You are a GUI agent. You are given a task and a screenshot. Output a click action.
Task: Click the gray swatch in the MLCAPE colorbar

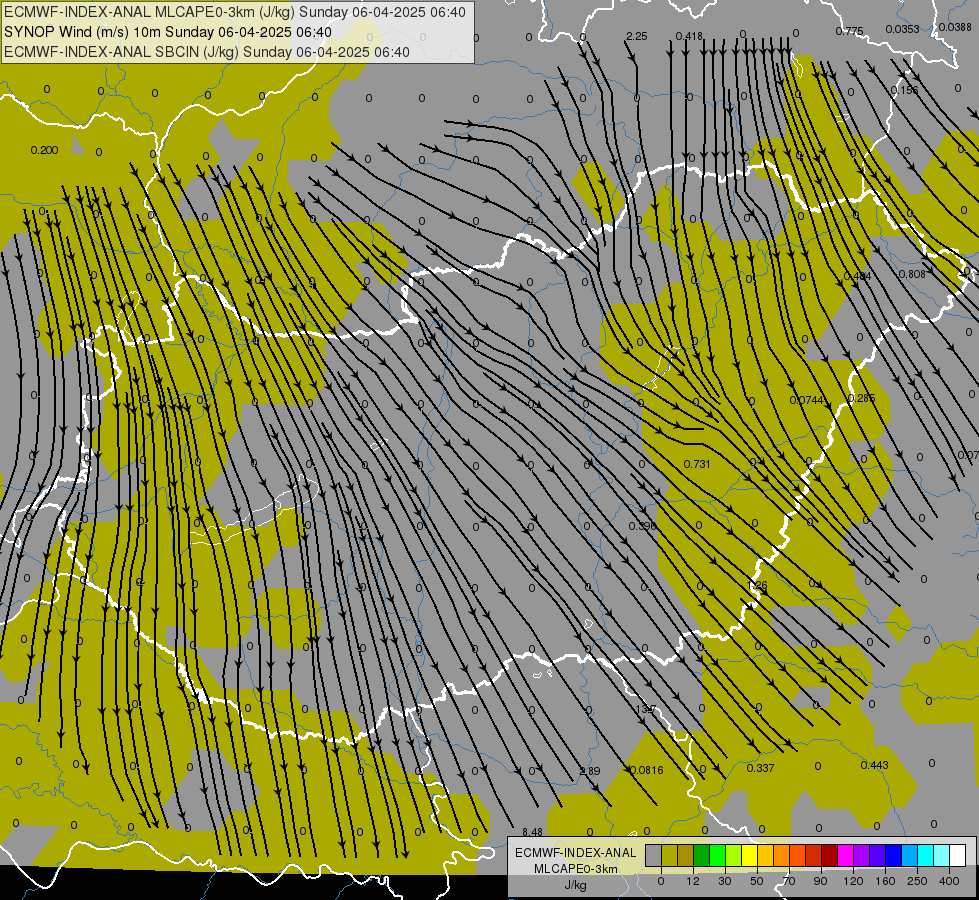point(654,855)
